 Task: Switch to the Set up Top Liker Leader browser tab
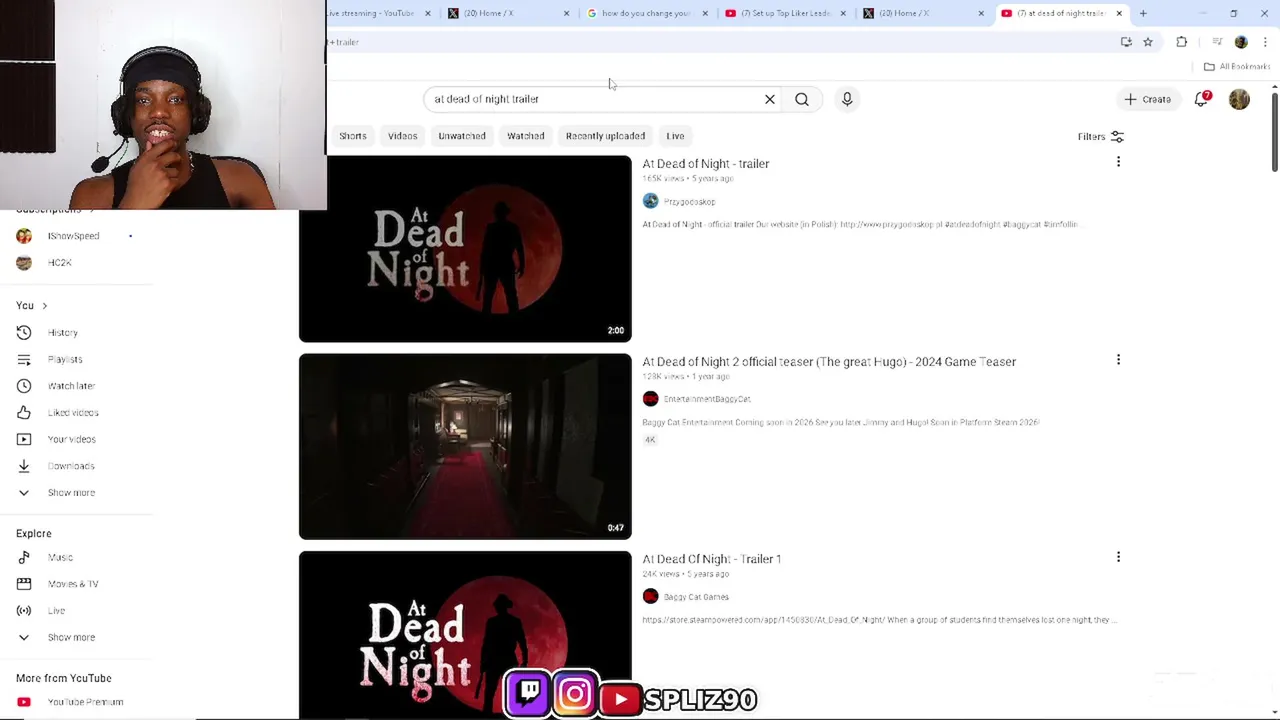[x=786, y=13]
